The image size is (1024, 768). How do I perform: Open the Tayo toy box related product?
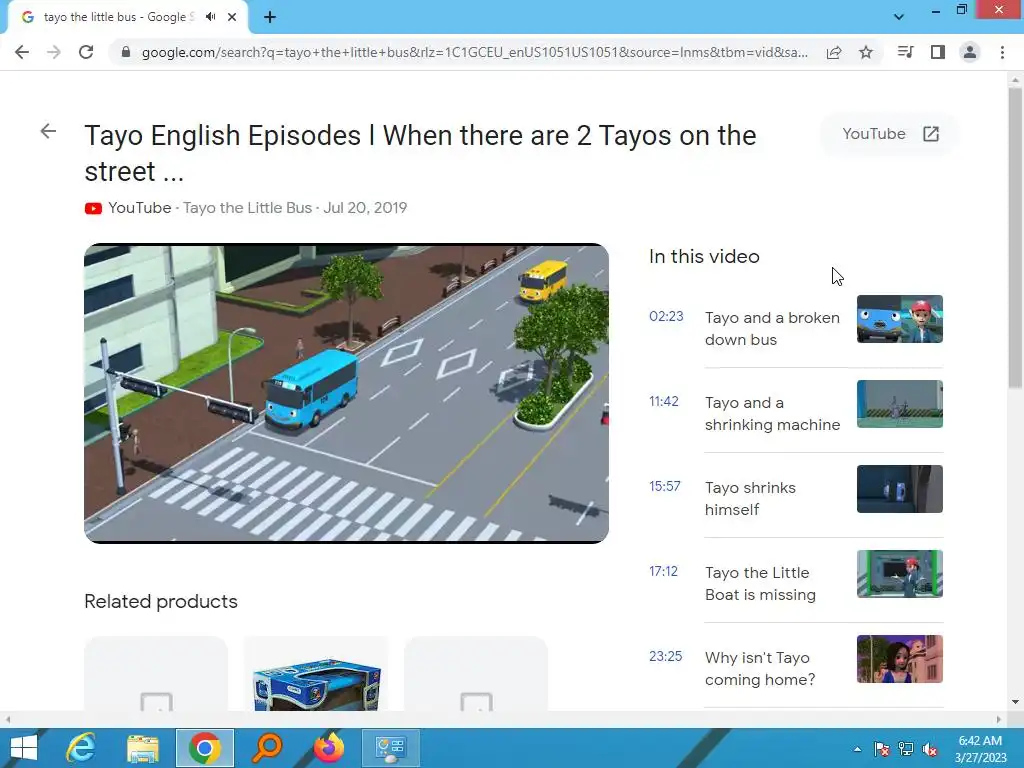pos(316,674)
